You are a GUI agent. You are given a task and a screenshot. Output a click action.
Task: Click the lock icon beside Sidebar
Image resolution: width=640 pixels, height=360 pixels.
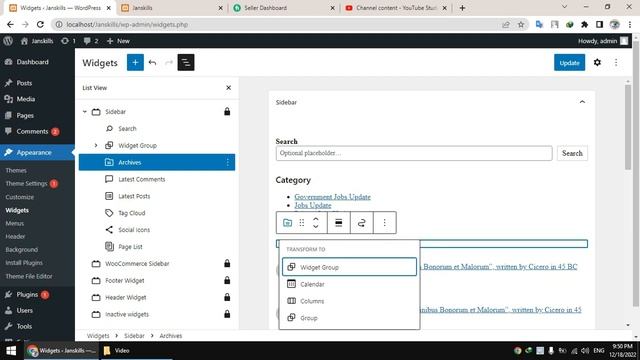(x=227, y=111)
